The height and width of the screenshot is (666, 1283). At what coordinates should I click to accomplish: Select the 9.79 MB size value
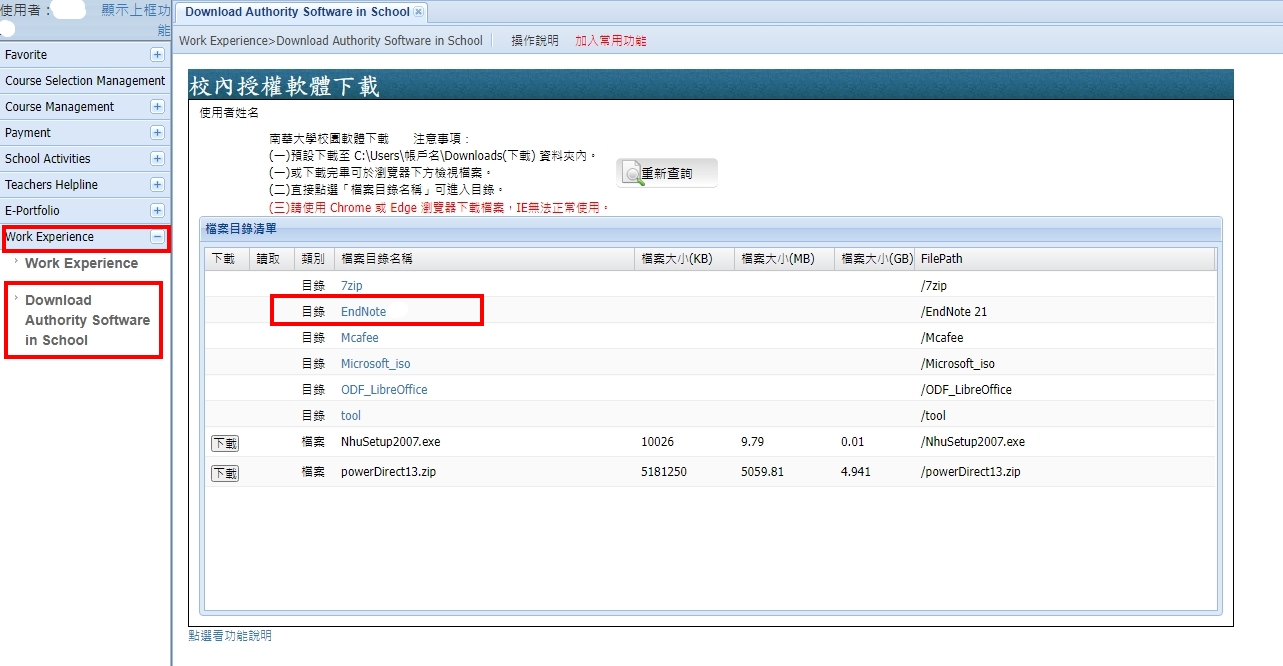tap(753, 442)
